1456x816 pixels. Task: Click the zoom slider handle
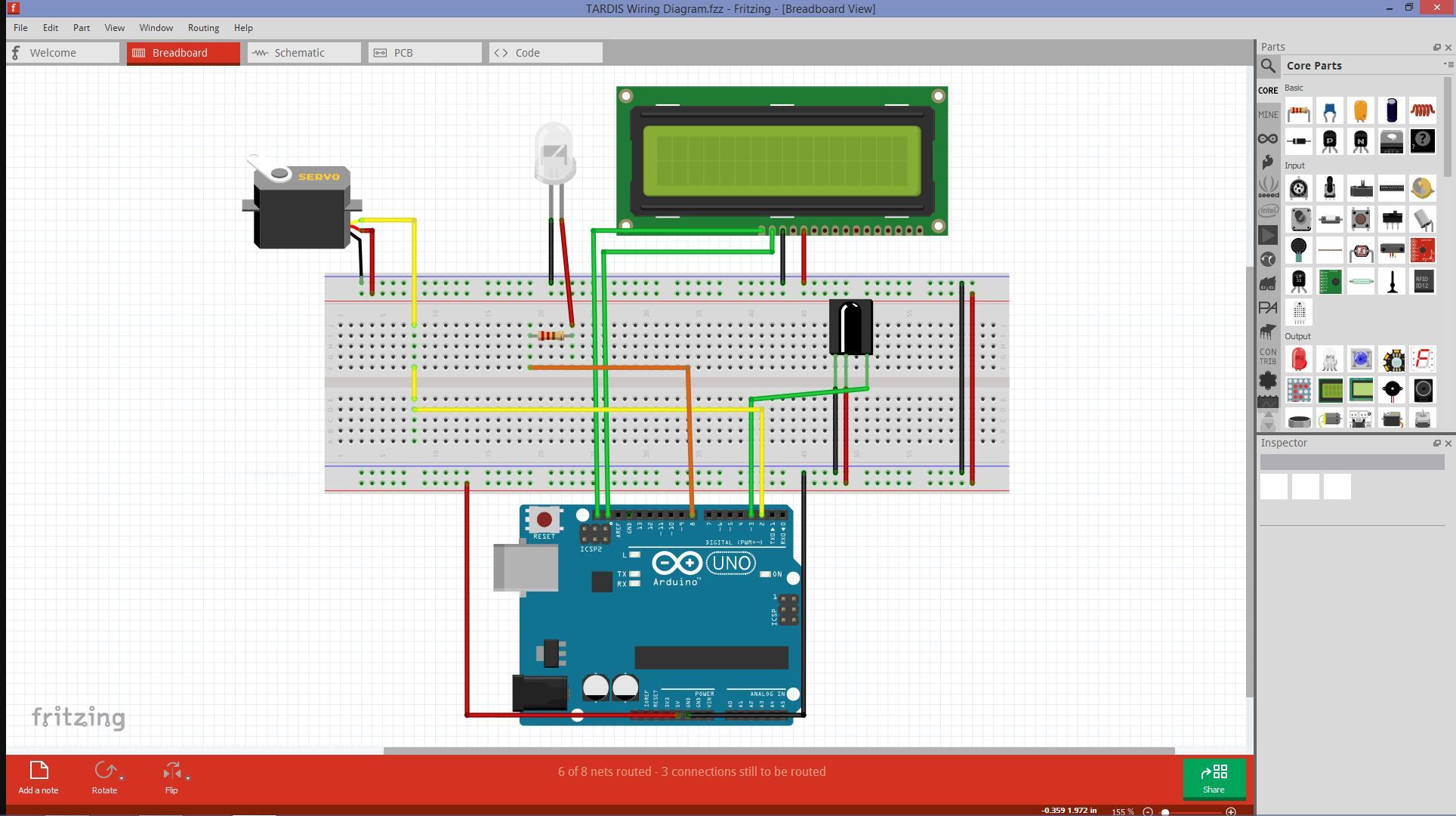coord(1165,811)
